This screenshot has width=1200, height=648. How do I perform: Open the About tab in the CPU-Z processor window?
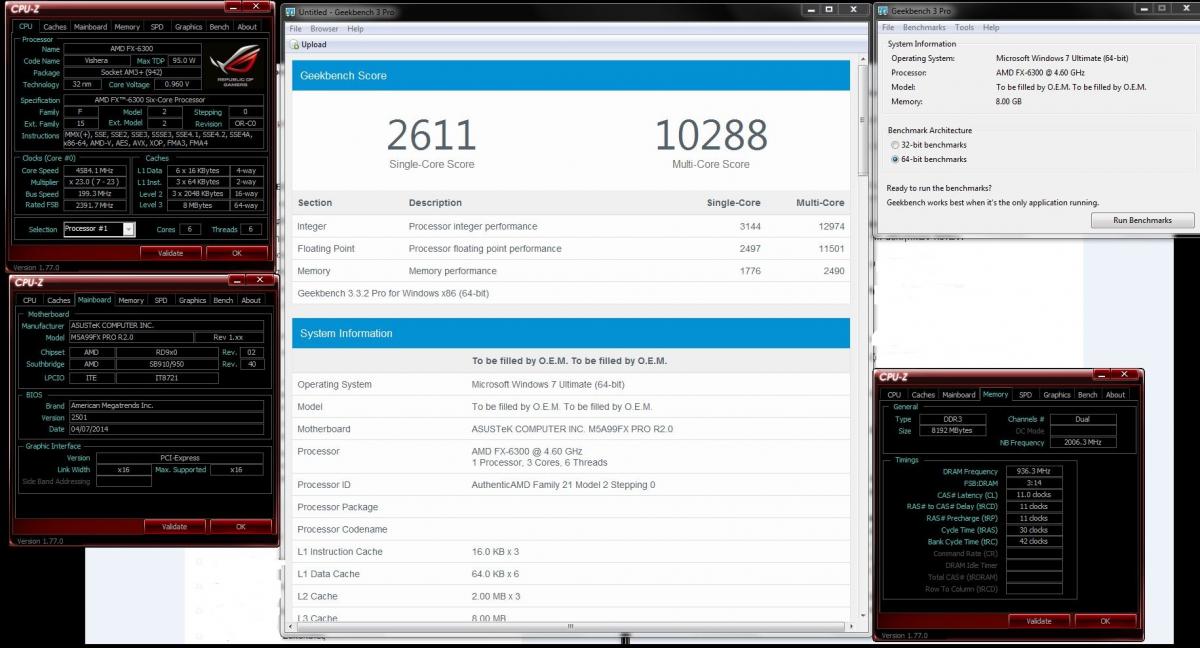pos(247,27)
